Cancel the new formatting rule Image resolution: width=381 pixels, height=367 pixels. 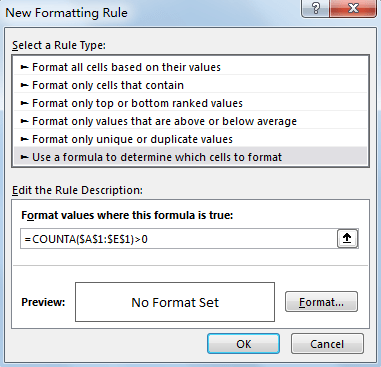pos(327,344)
